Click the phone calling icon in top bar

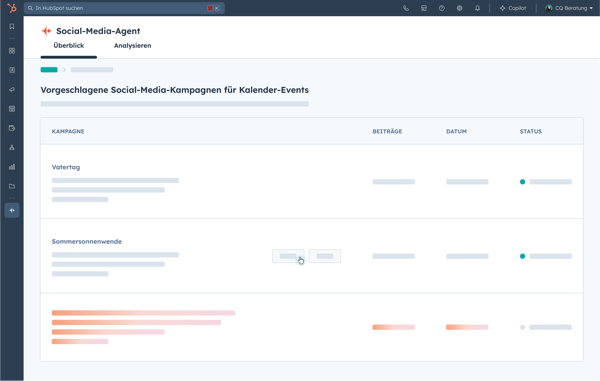pyautogui.click(x=406, y=8)
